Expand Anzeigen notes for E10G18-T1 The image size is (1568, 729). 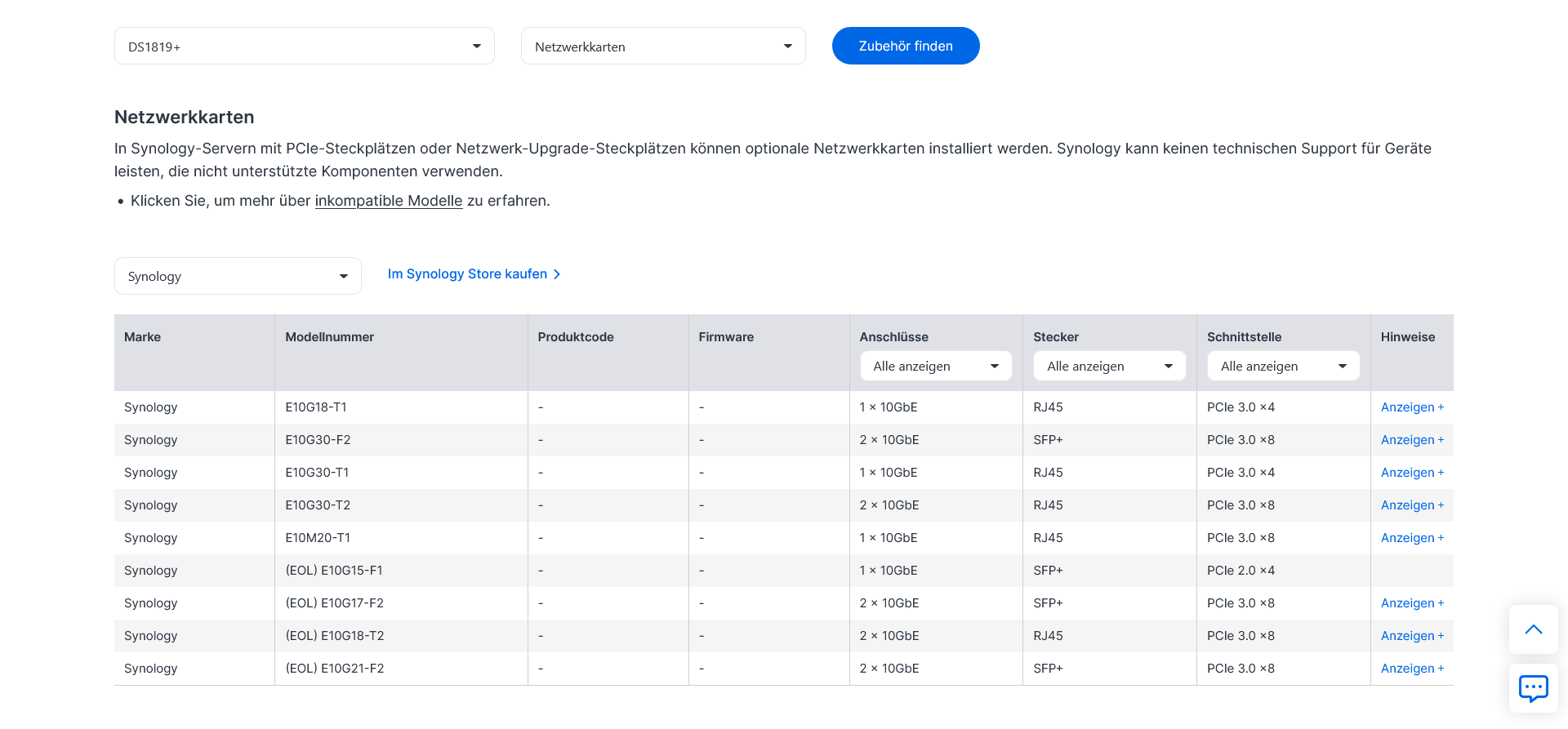coord(1411,407)
